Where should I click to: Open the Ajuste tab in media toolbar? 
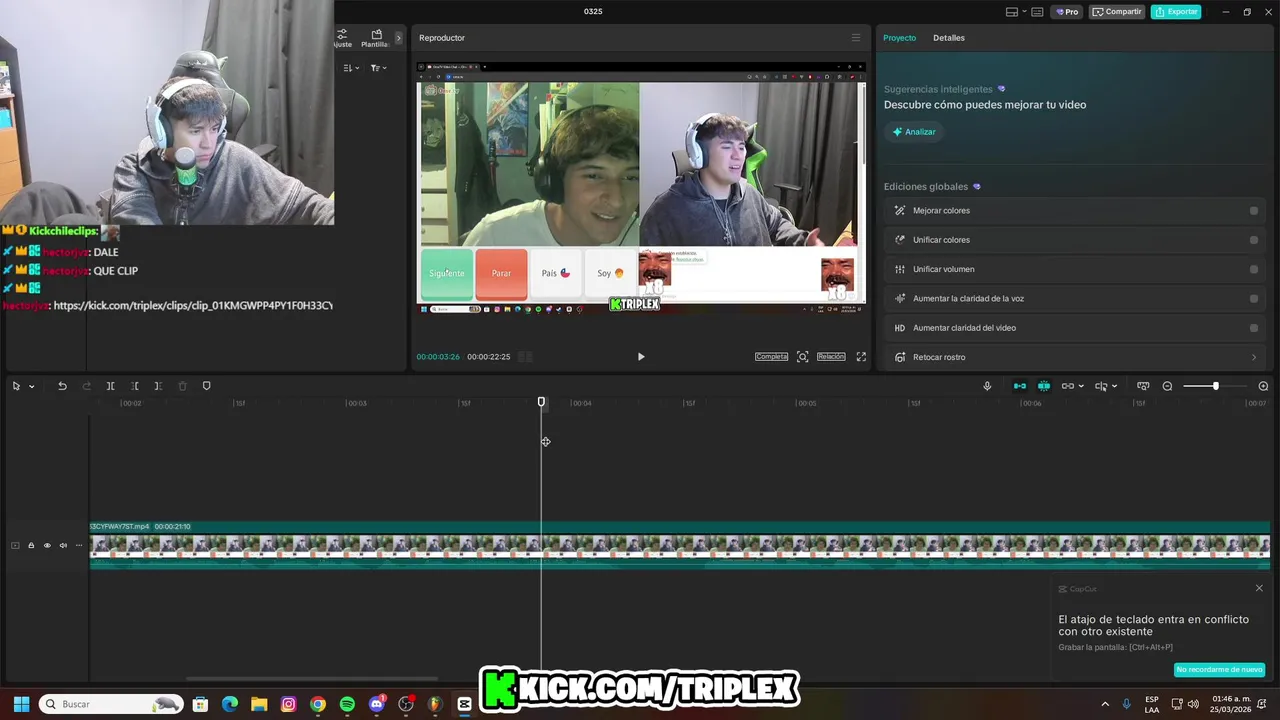pyautogui.click(x=342, y=38)
